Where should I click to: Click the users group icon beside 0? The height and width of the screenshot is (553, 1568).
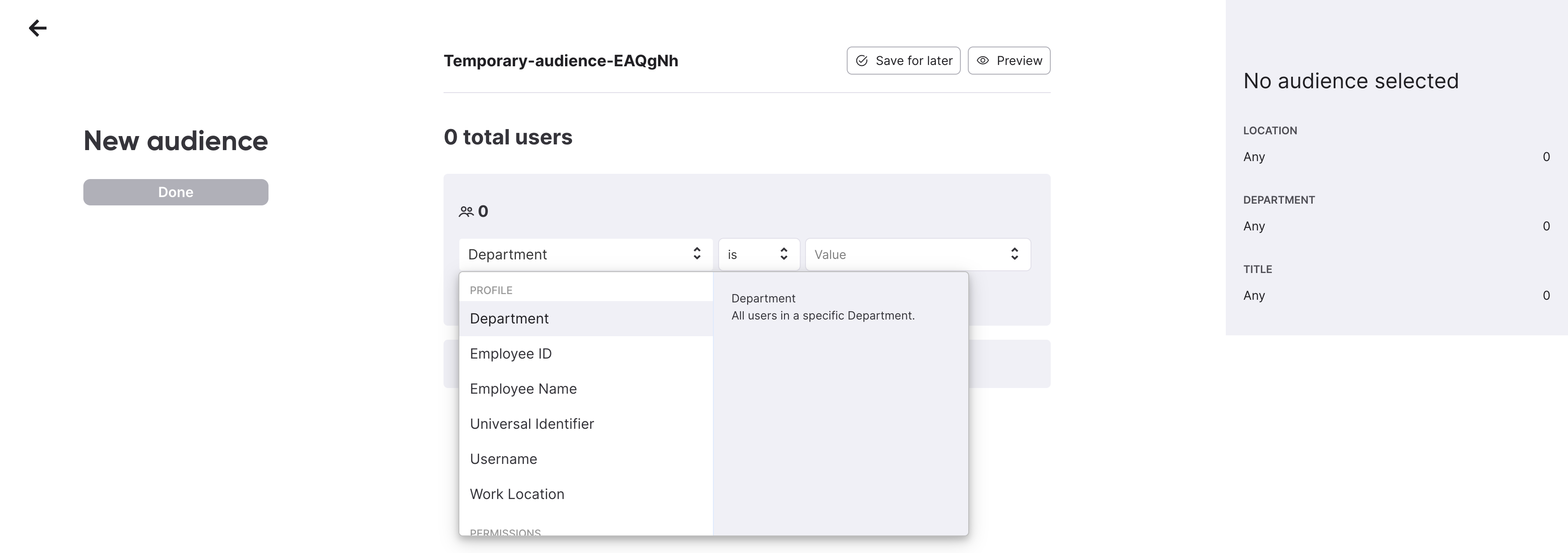tap(466, 212)
